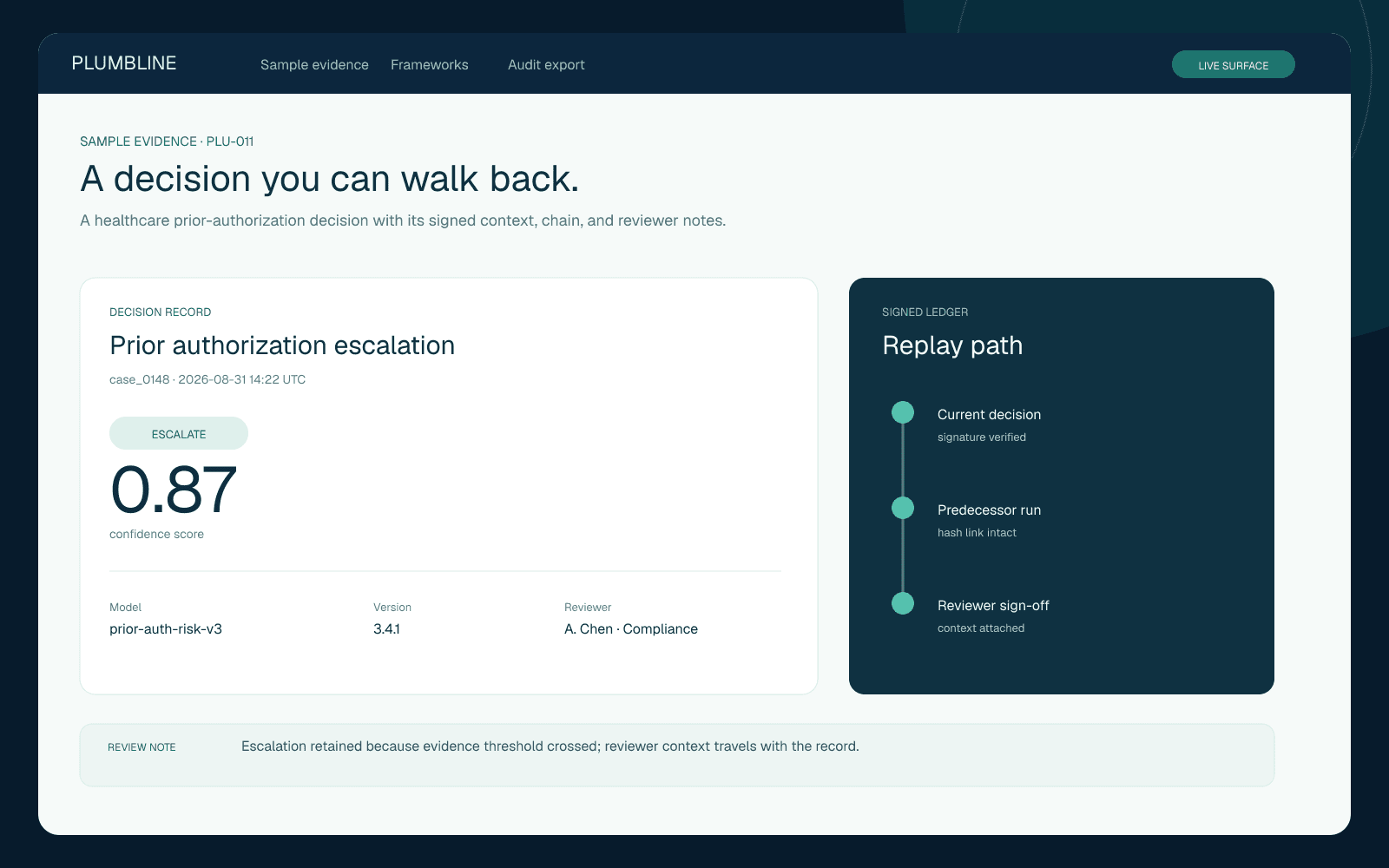
Task: Open the Audit export page
Action: (x=546, y=64)
